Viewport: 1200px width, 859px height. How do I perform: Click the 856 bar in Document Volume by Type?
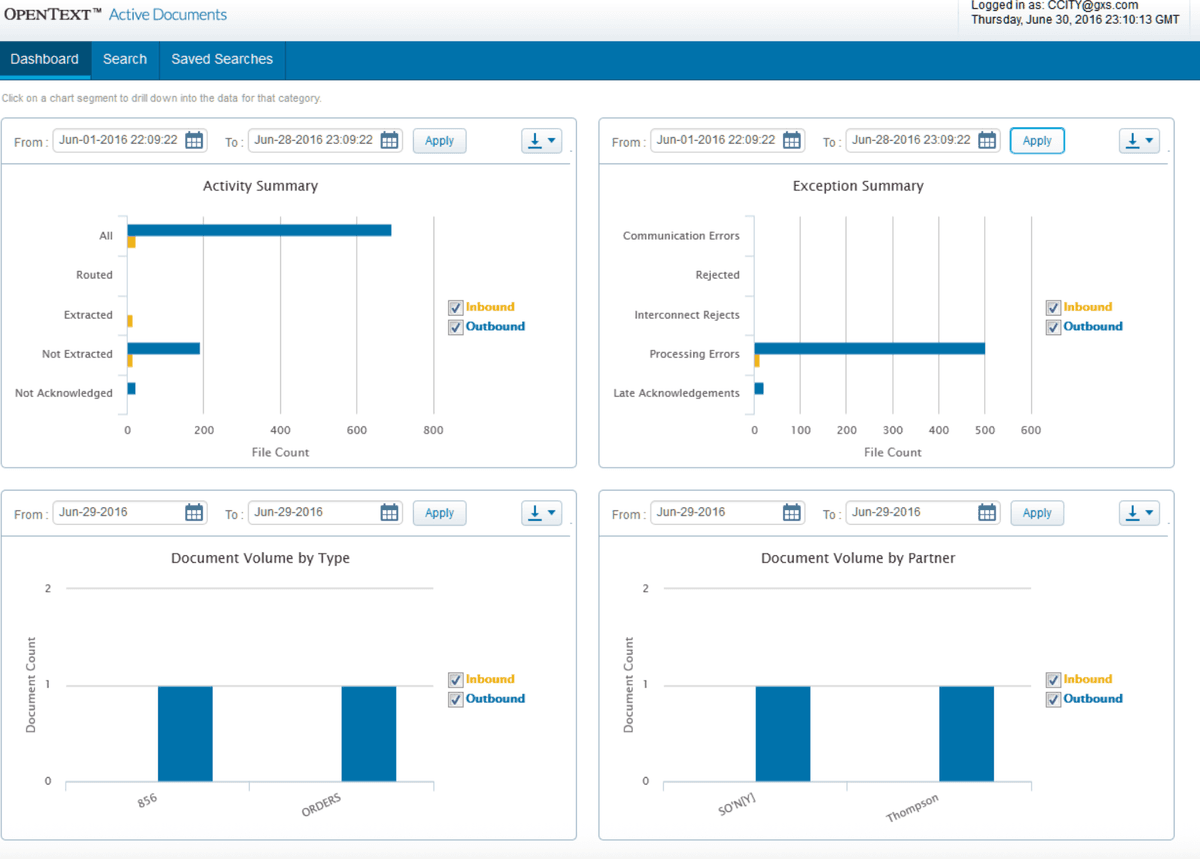tap(185, 730)
